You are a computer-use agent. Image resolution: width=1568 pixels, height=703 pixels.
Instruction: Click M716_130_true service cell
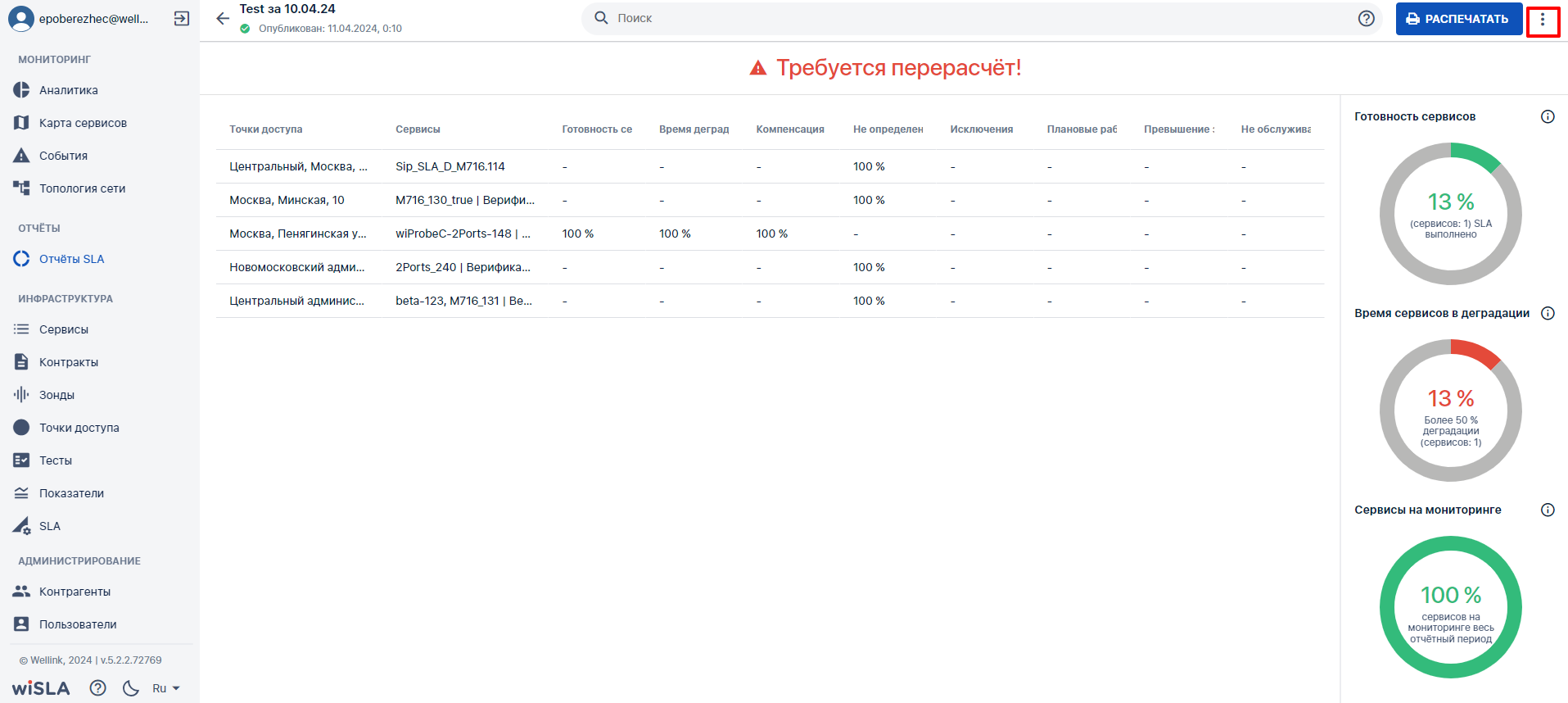[x=465, y=200]
